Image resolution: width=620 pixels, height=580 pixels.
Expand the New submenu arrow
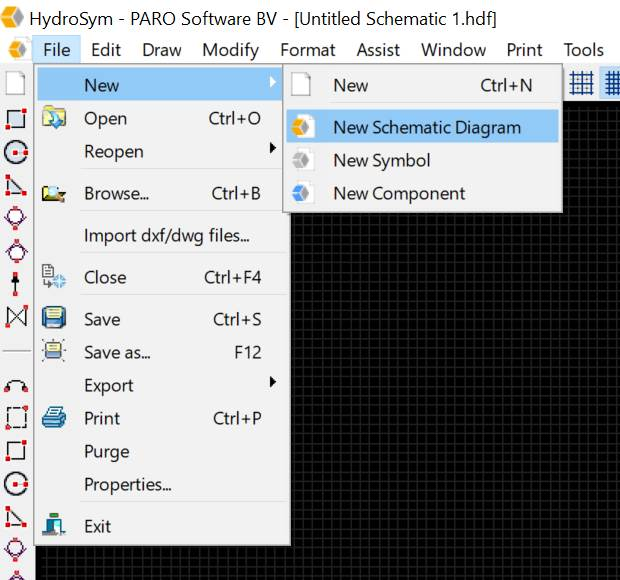[x=272, y=83]
